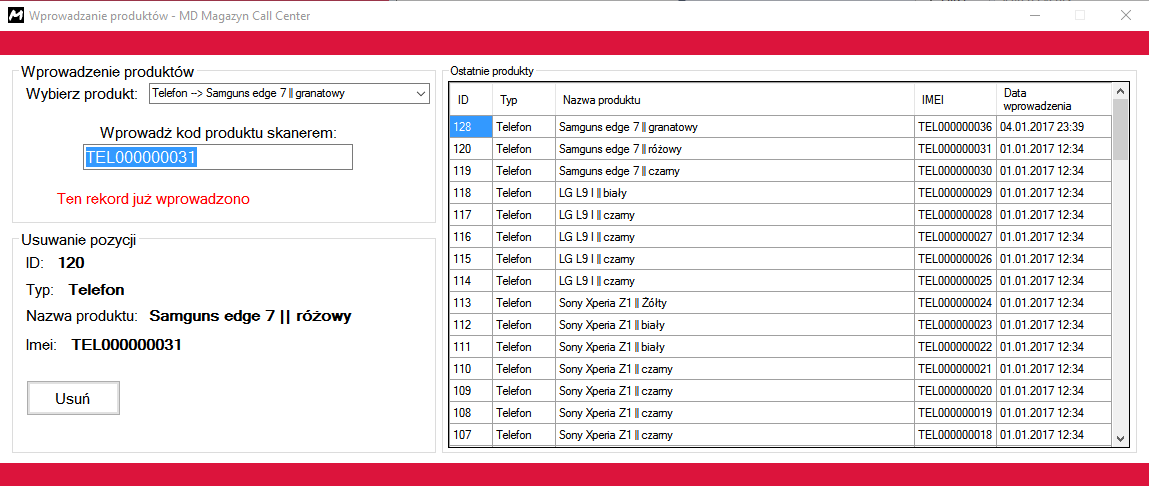Close the Wprowadzanie produktów window
The height and width of the screenshot is (486, 1149).
pos(1126,15)
